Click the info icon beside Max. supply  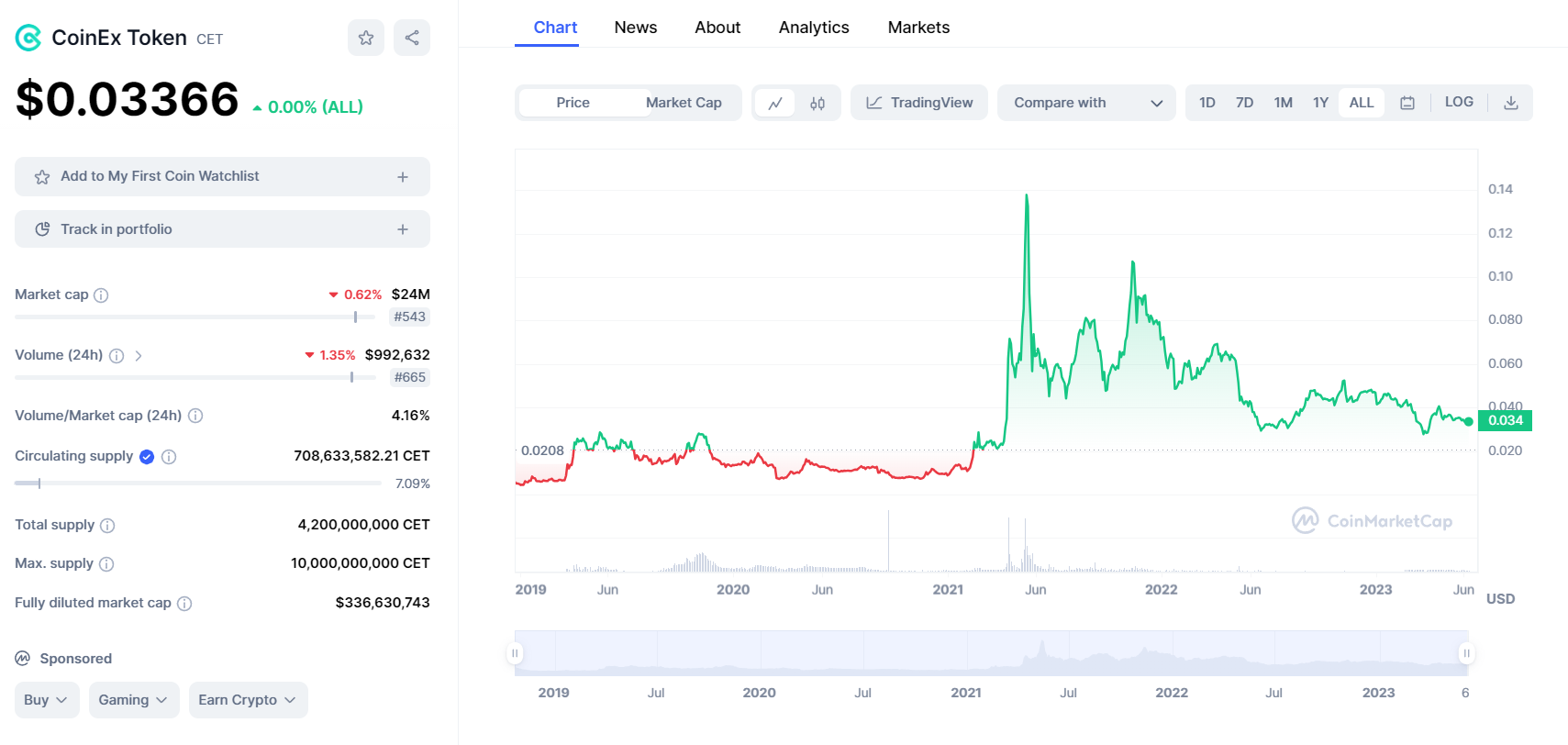106,564
